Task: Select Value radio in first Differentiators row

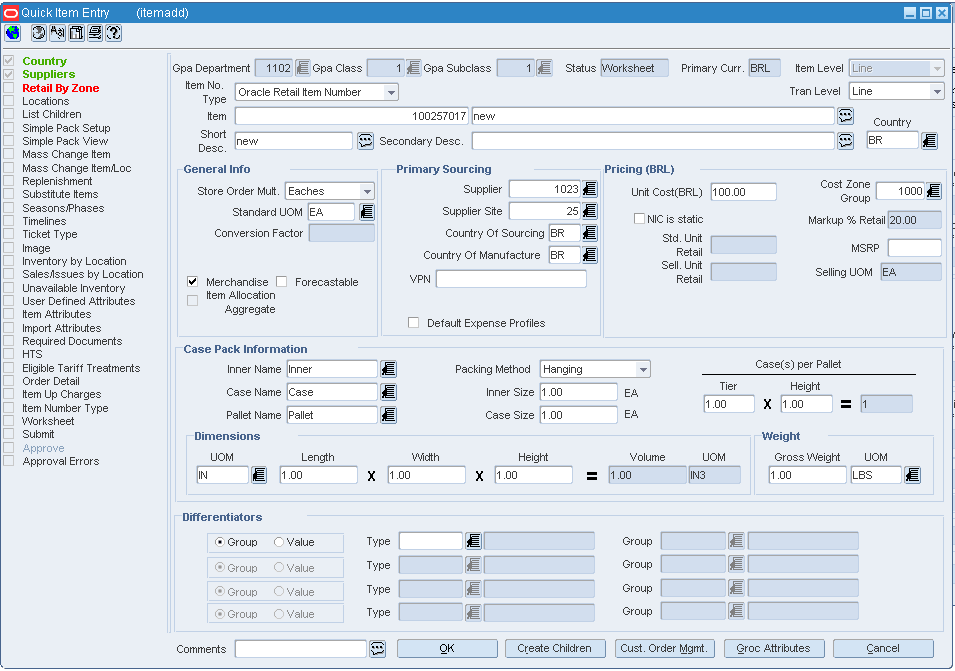Action: [x=279, y=542]
